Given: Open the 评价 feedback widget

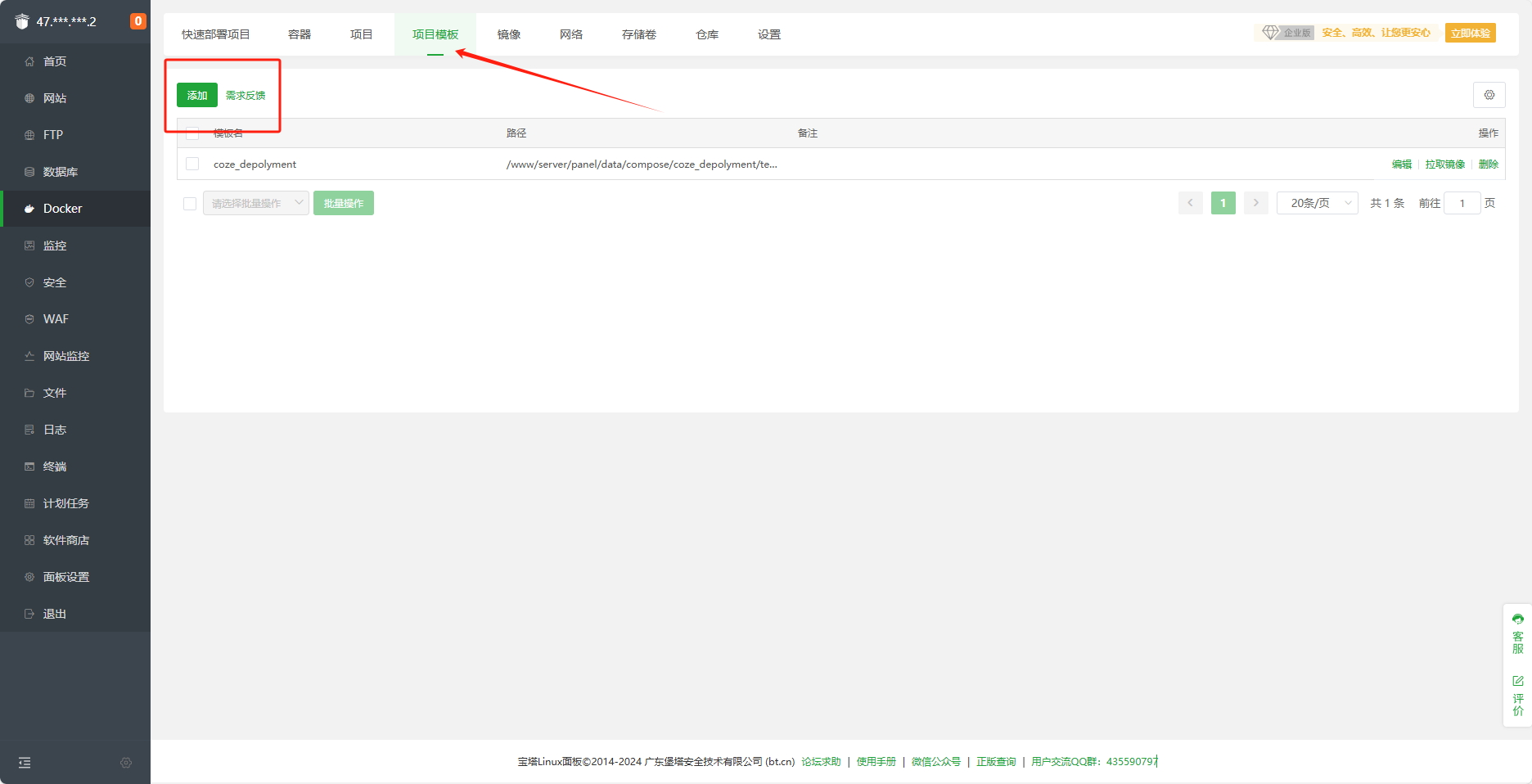Looking at the screenshot, I should coord(1518,696).
